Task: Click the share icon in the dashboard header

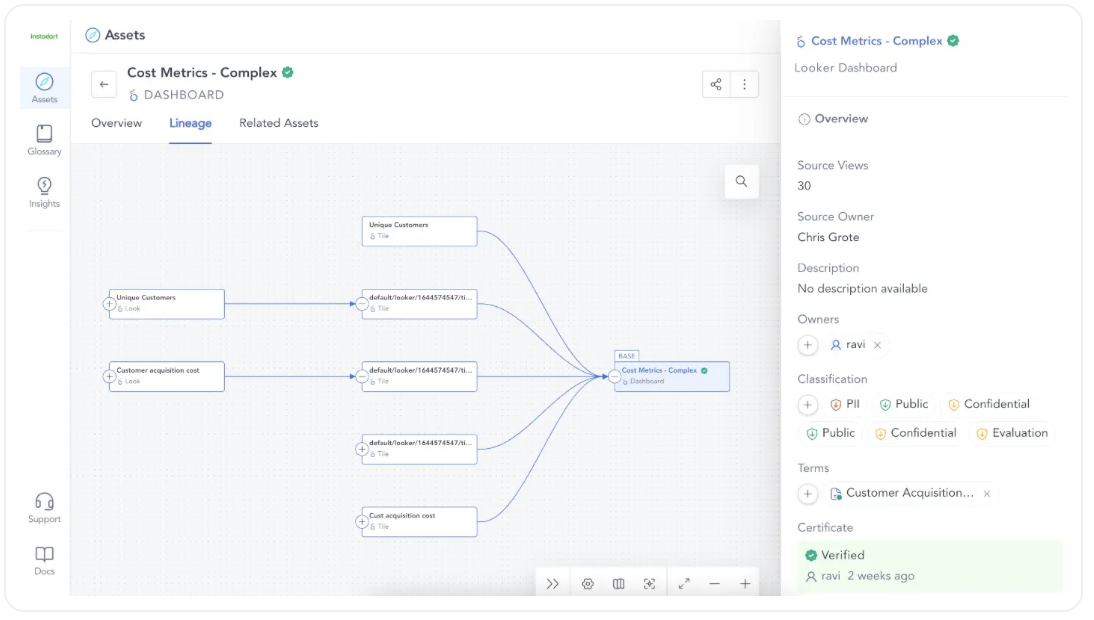Action: tap(716, 85)
